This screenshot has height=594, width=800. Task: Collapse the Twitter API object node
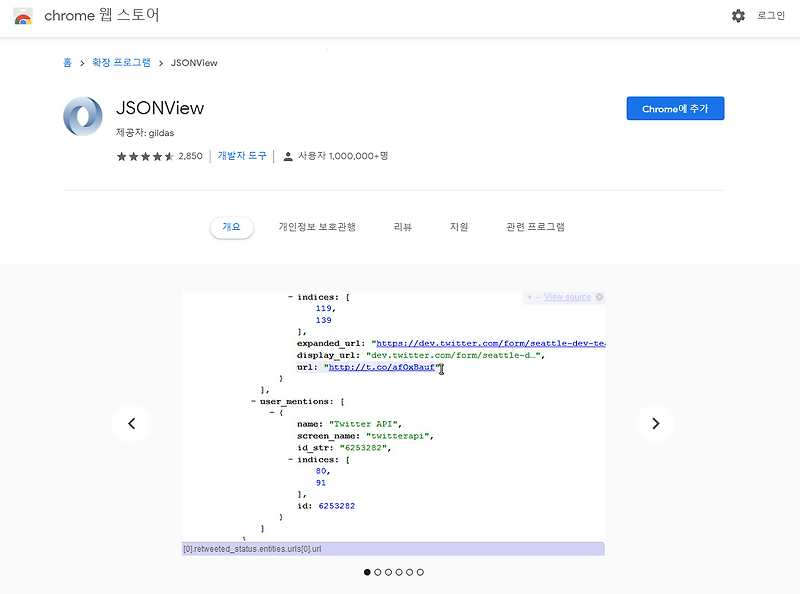pyautogui.click(x=271, y=412)
